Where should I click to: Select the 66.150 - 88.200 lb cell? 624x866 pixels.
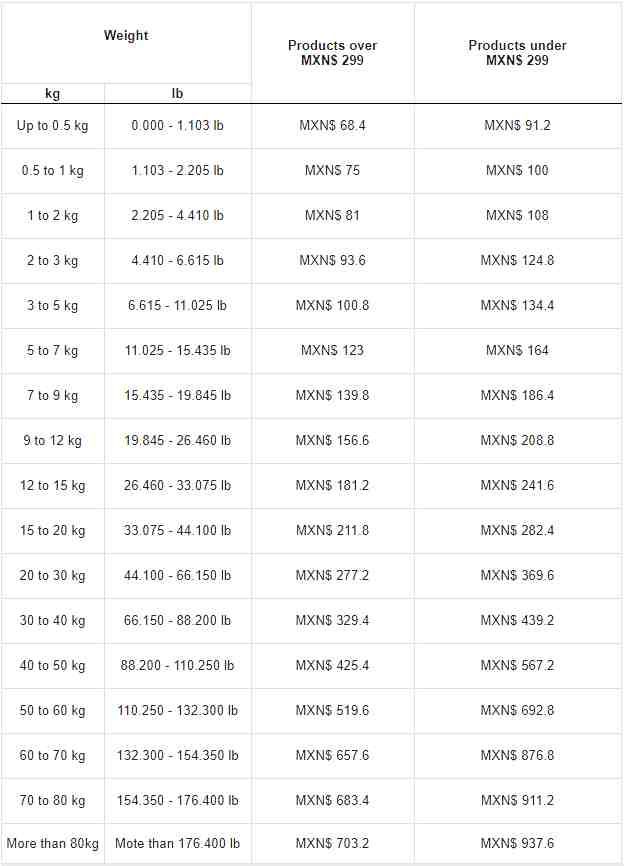point(177,620)
